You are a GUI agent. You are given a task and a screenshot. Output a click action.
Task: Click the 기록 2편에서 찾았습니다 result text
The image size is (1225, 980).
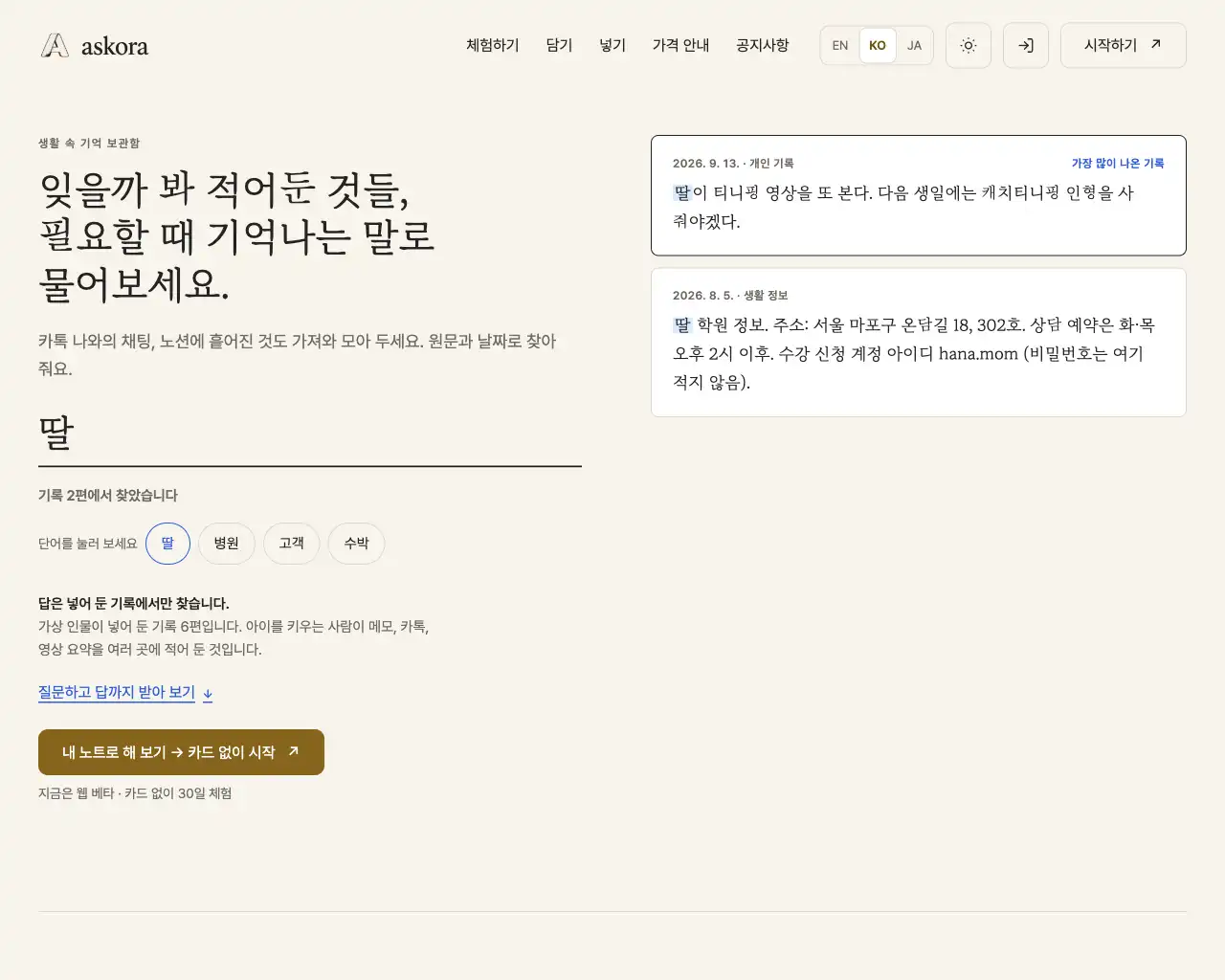pyautogui.click(x=108, y=495)
